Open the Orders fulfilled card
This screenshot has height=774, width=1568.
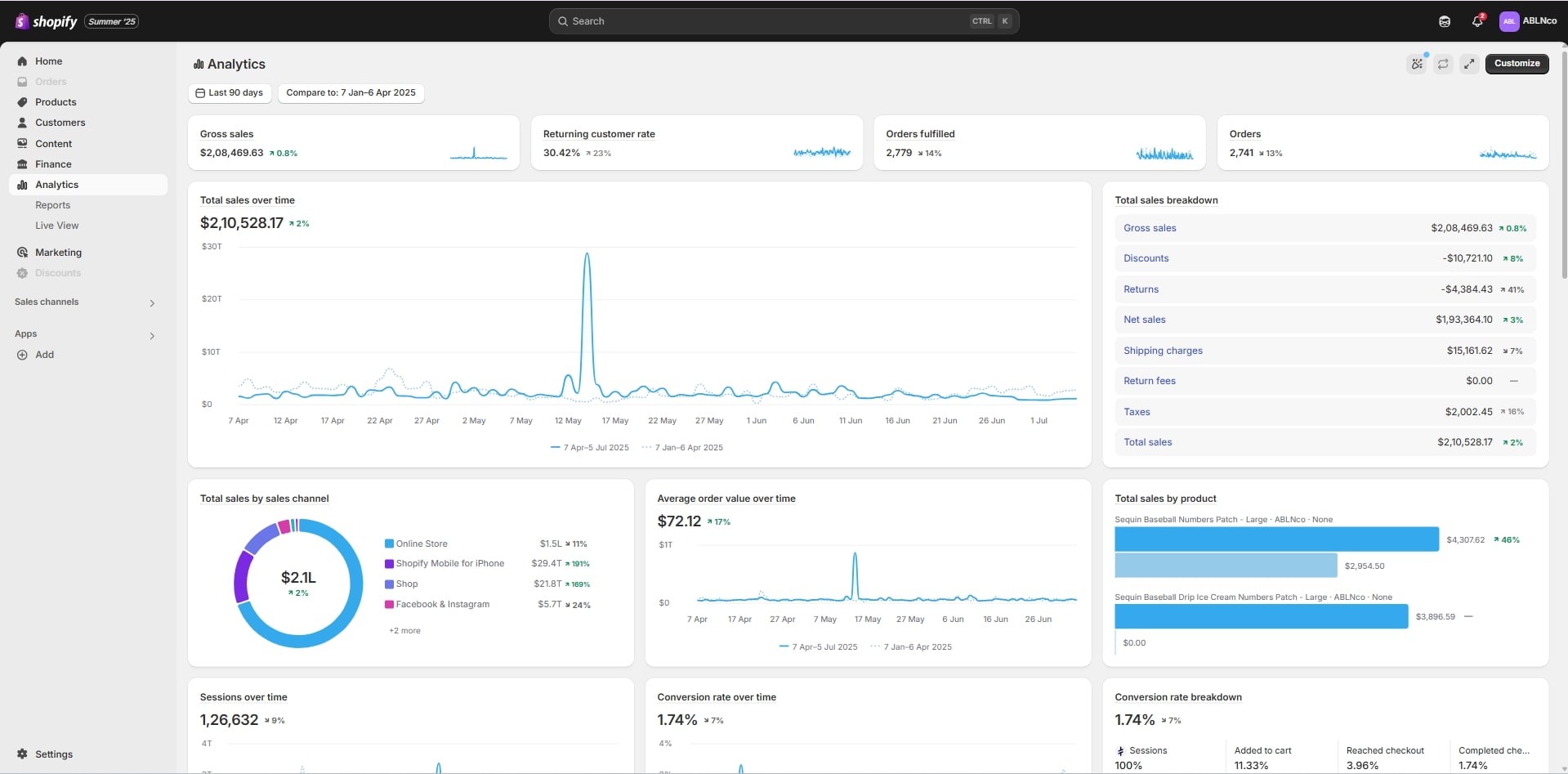[1039, 142]
